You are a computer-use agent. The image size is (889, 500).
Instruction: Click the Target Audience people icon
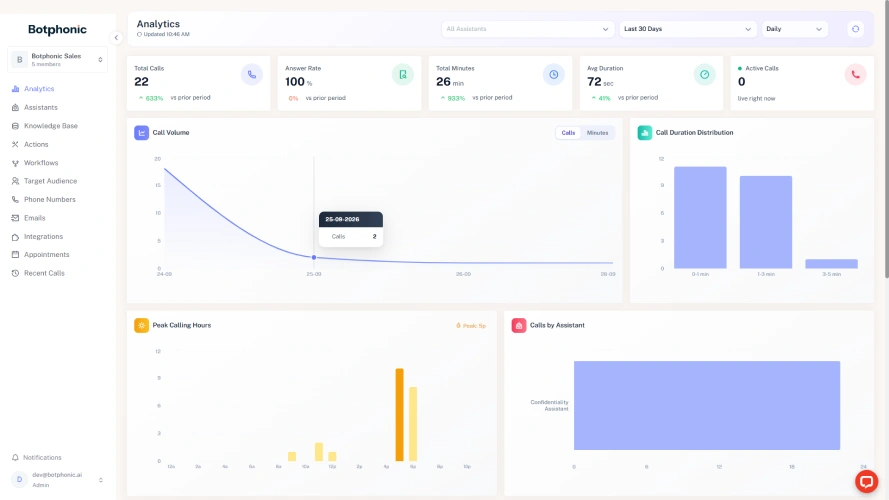(x=15, y=181)
